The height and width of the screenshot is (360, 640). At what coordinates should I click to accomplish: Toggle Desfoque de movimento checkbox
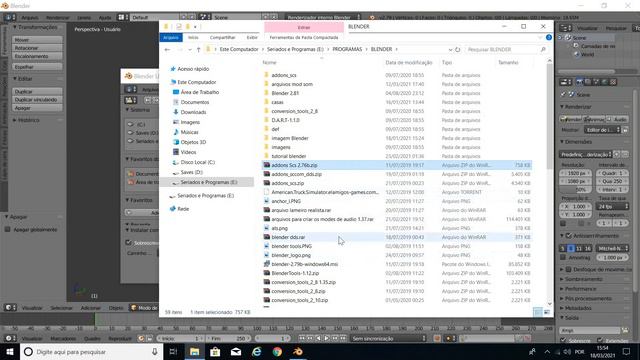[569, 269]
